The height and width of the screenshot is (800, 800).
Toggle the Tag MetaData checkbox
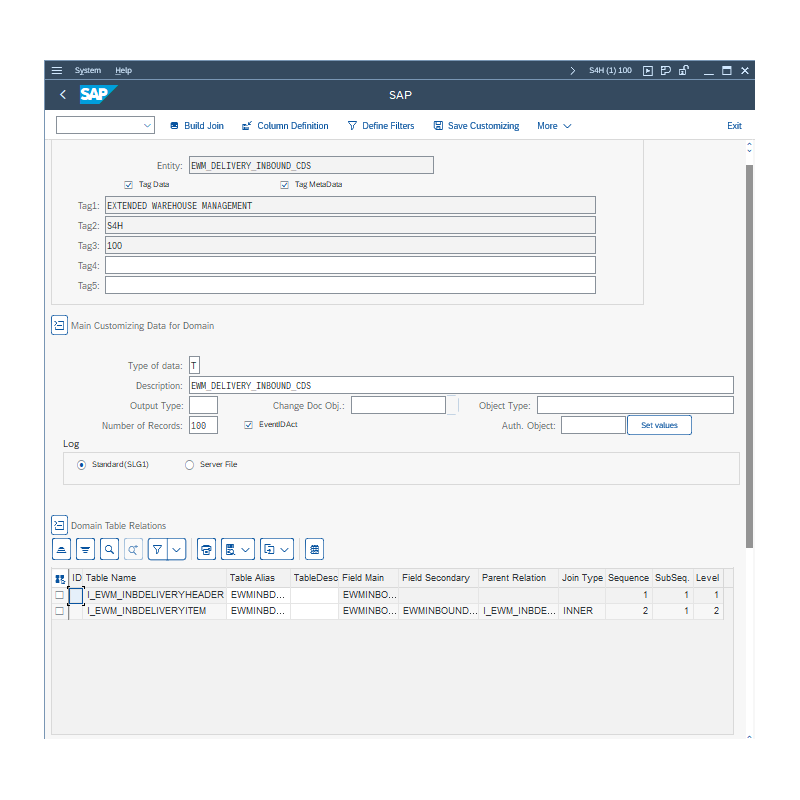(x=284, y=185)
